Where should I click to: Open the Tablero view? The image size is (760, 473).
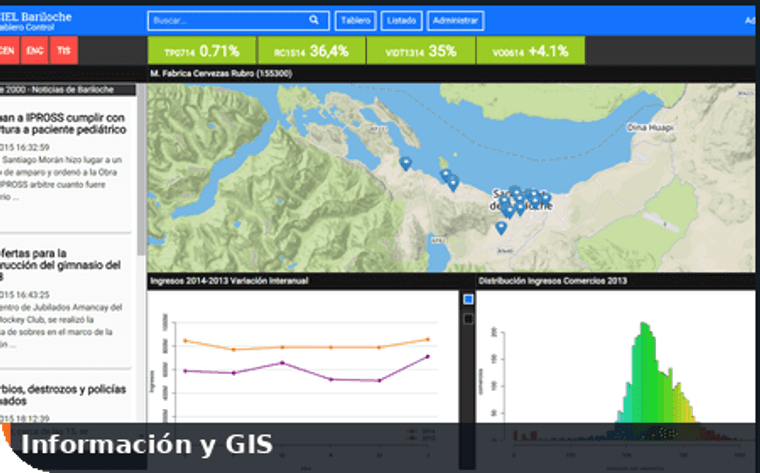355,20
